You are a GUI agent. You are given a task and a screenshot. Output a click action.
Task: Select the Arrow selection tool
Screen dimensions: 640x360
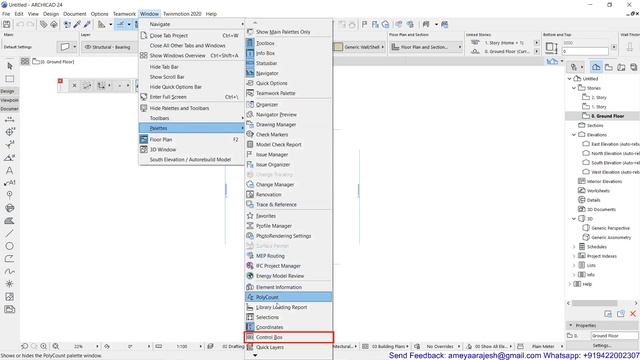click(10, 65)
